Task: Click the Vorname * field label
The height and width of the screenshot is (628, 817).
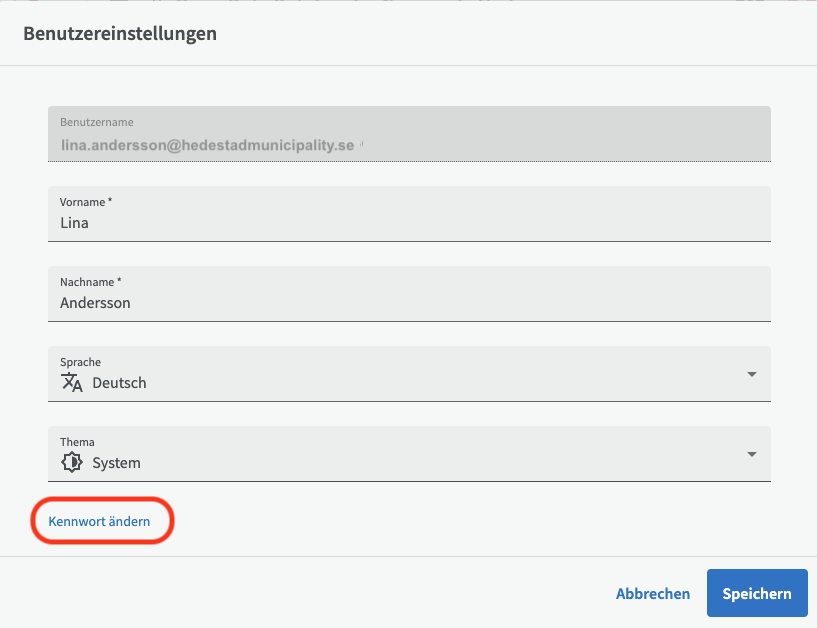Action: (x=86, y=202)
